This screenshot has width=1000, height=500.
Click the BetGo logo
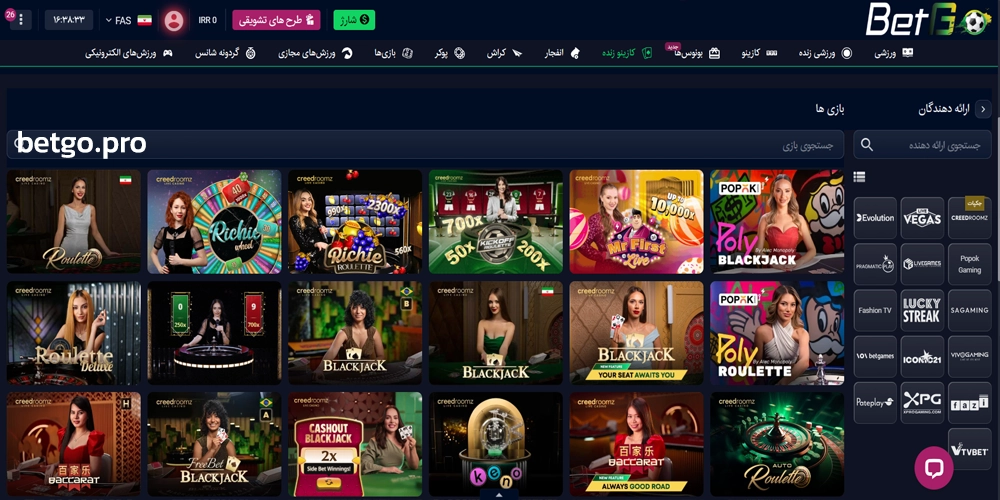930,20
